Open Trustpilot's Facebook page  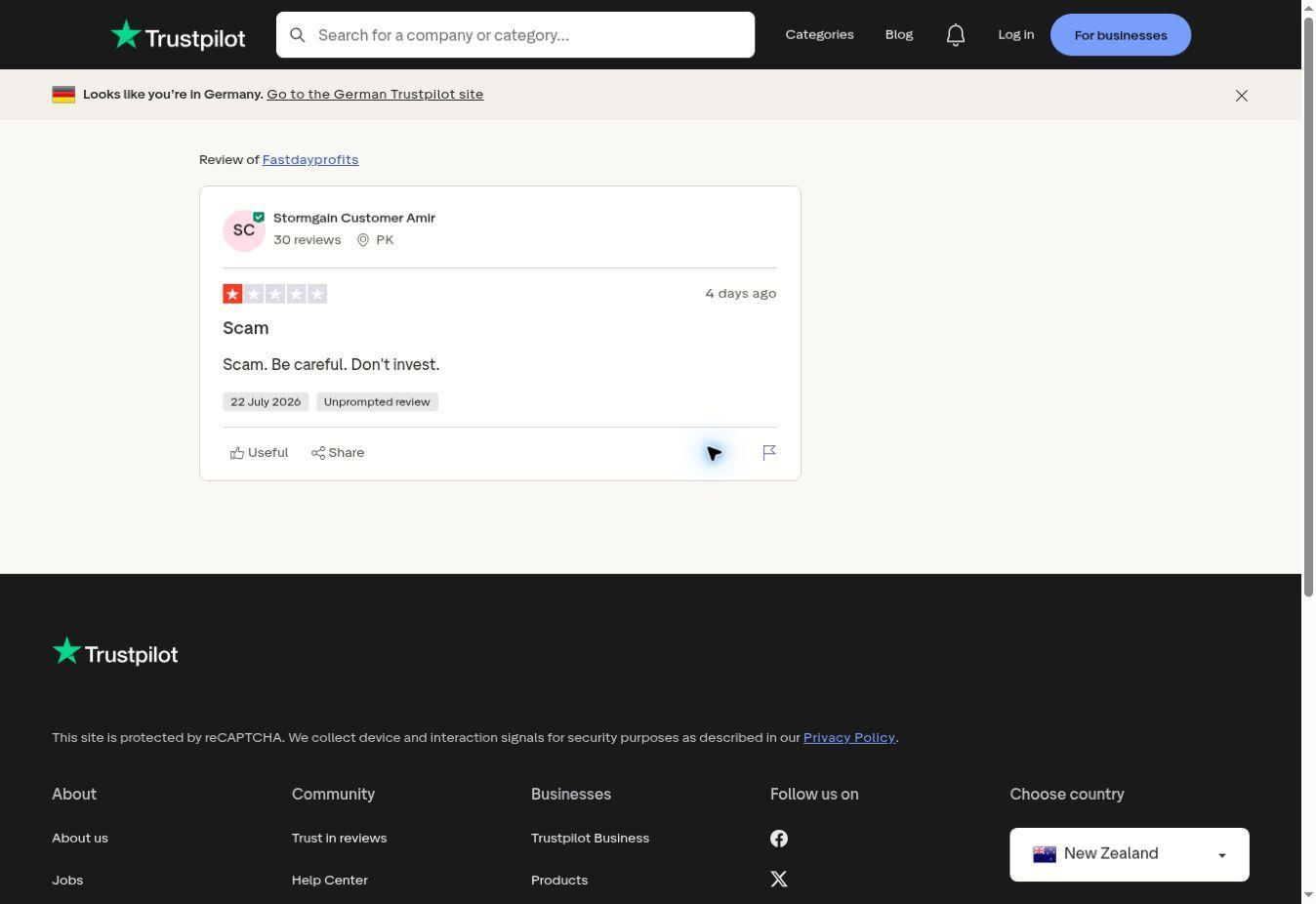[779, 839]
